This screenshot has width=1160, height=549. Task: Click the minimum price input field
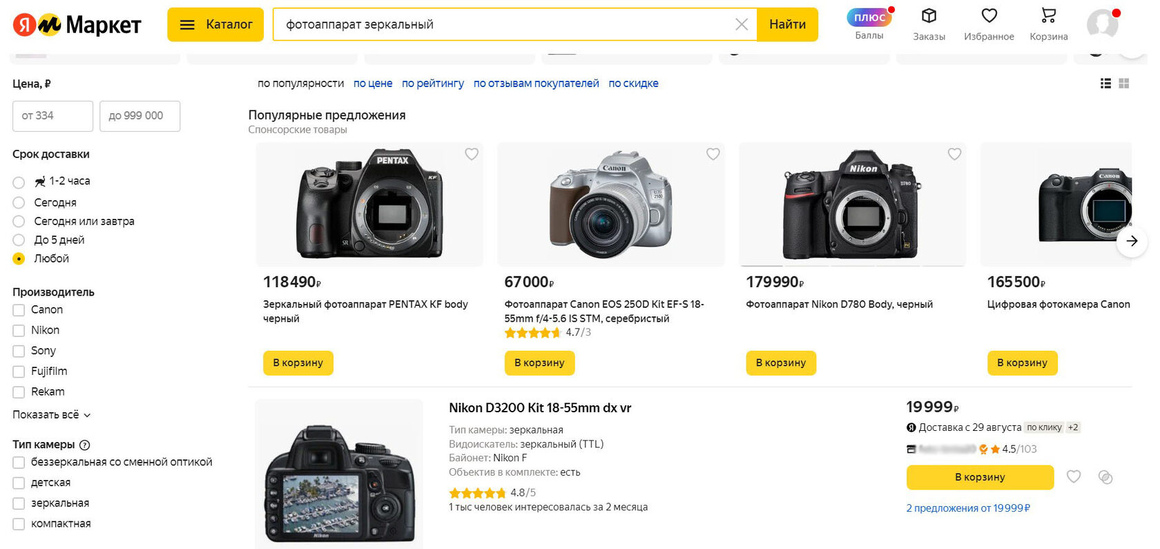coord(53,116)
